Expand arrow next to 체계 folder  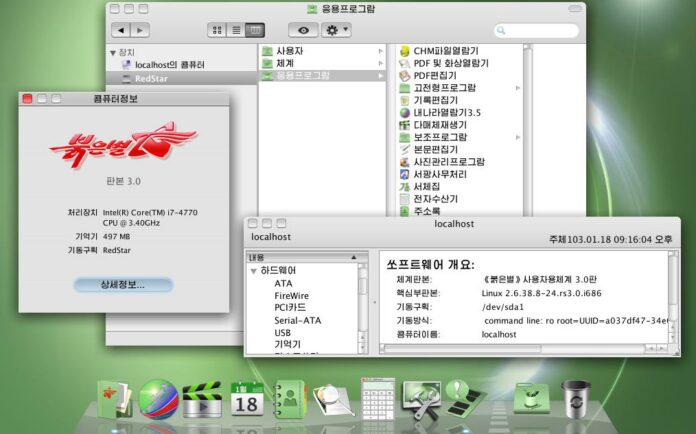tap(380, 63)
